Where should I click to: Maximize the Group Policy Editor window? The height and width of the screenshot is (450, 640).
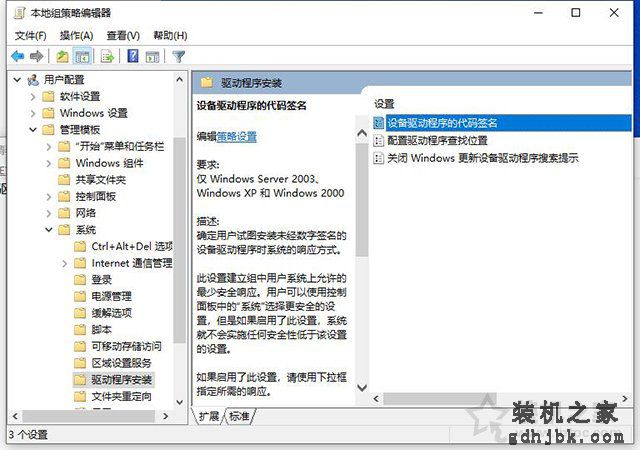(576, 13)
